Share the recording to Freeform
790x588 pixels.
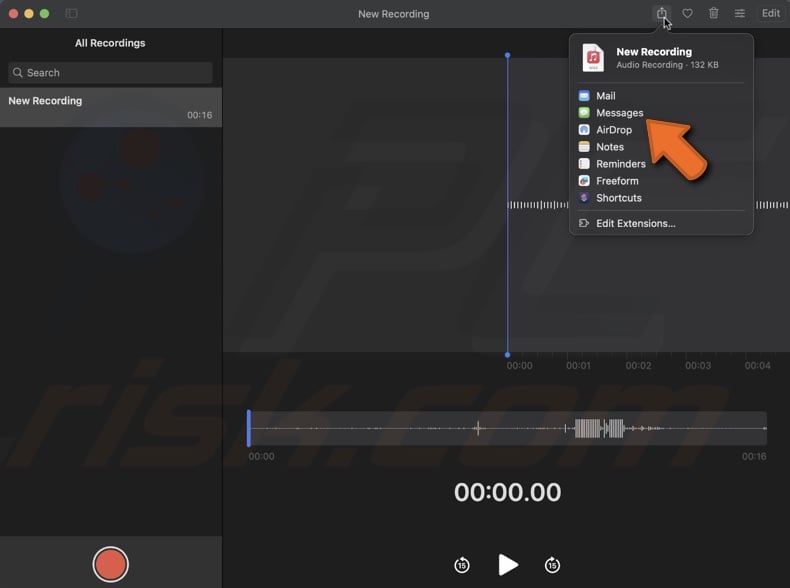pyautogui.click(x=617, y=181)
